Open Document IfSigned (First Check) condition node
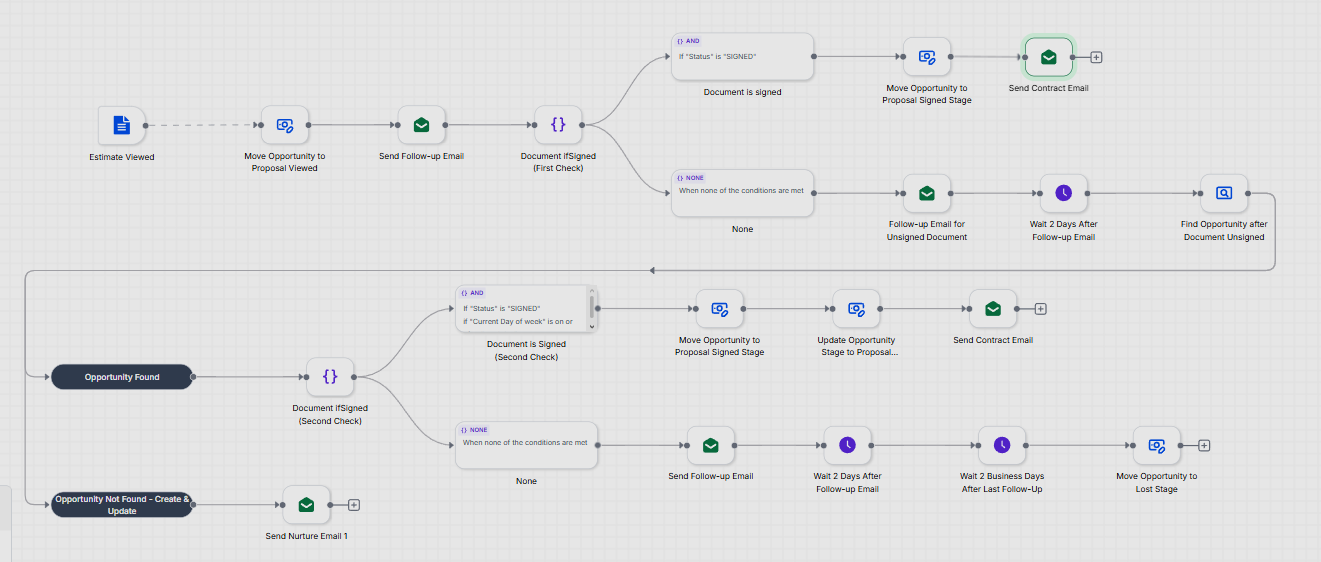Screen dimensions: 1321x562 (x=558, y=125)
